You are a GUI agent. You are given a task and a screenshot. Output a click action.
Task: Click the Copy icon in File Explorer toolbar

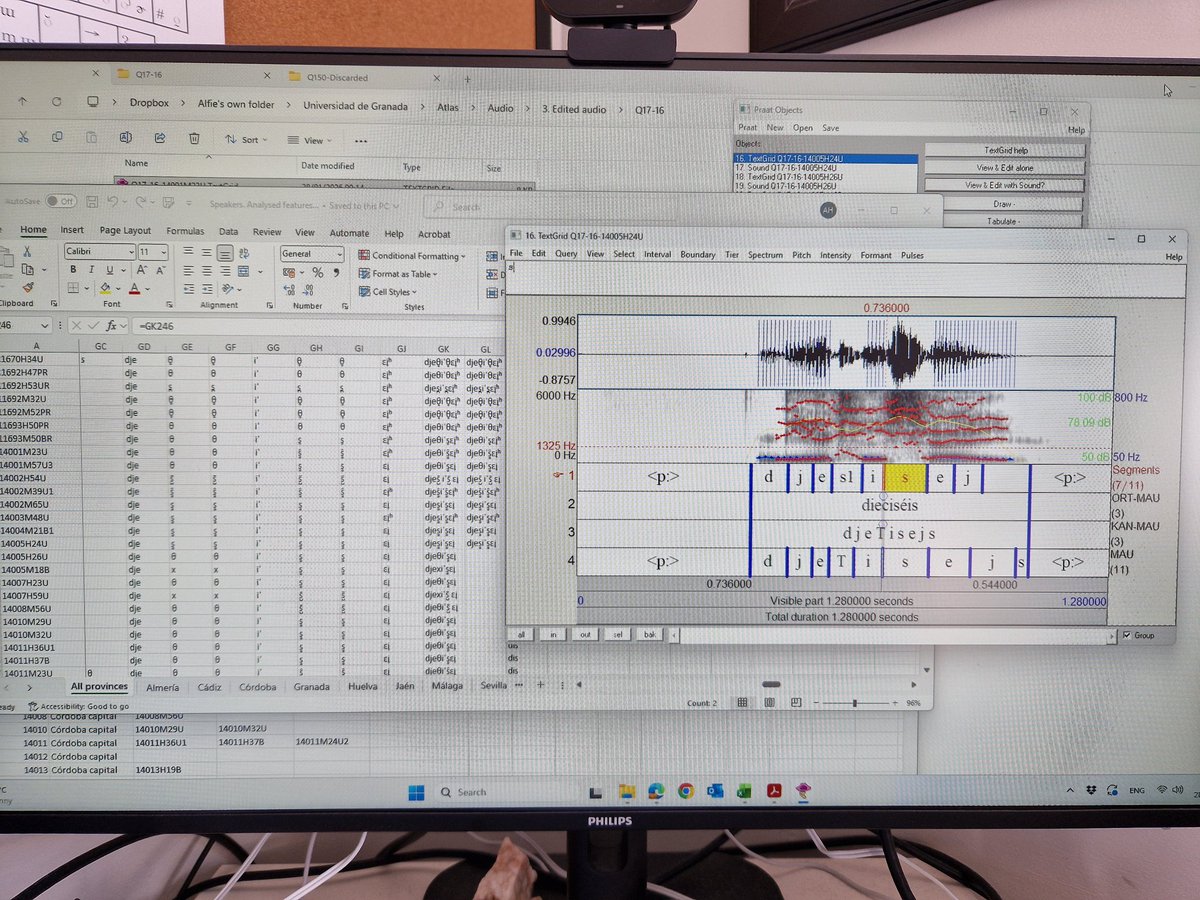coord(57,138)
